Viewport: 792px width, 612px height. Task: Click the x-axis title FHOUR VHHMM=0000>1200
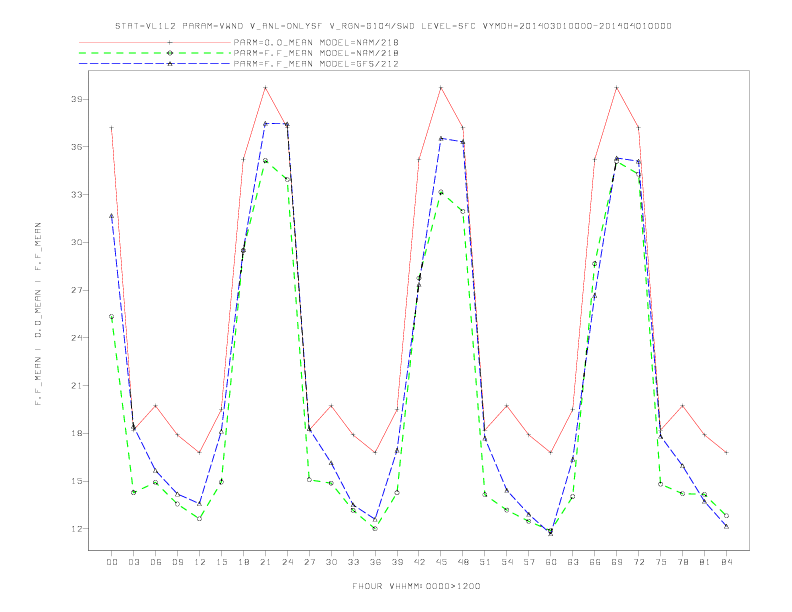click(416, 586)
